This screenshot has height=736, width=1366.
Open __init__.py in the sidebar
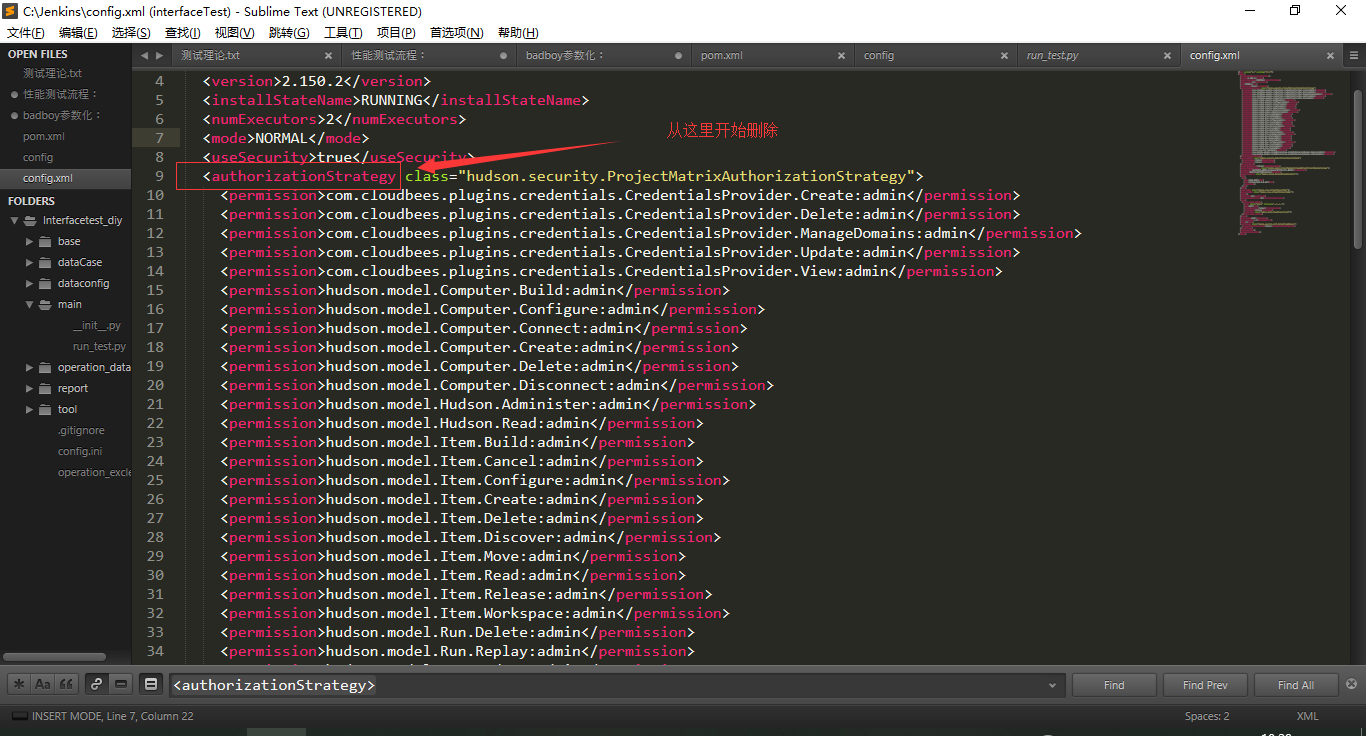point(96,325)
